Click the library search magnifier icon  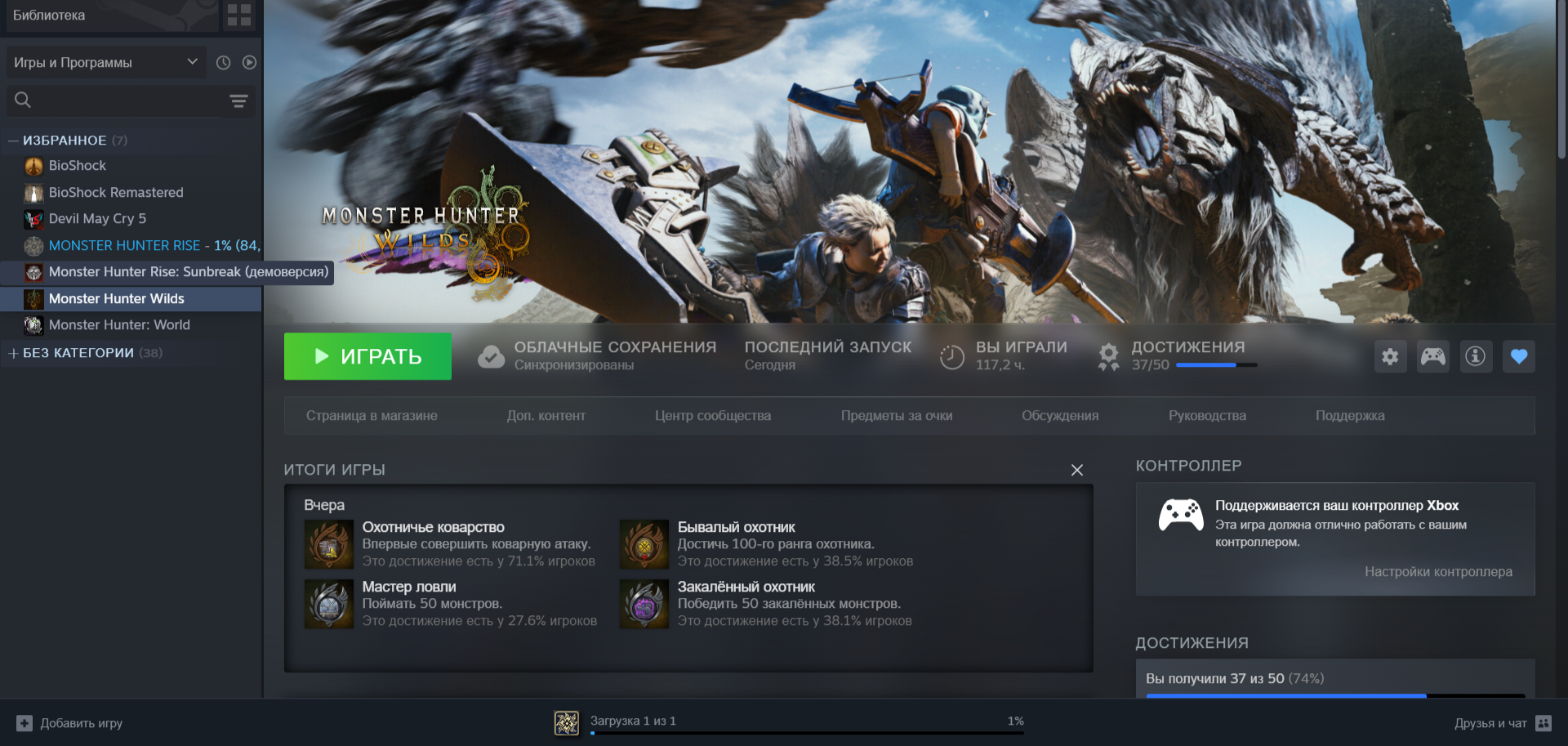(23, 100)
